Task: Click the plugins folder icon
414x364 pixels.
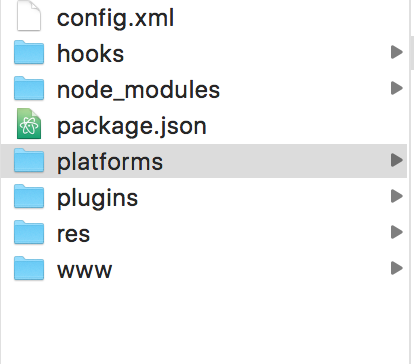Action: click(x=29, y=196)
